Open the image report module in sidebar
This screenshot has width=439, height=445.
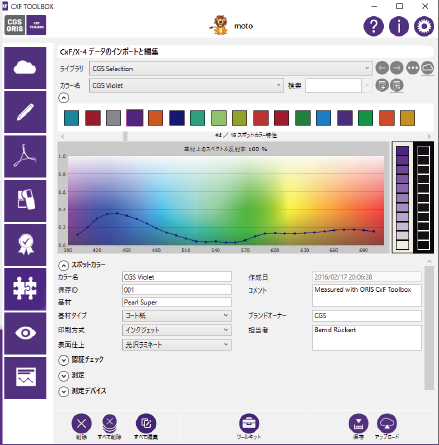pyautogui.click(x=25, y=377)
